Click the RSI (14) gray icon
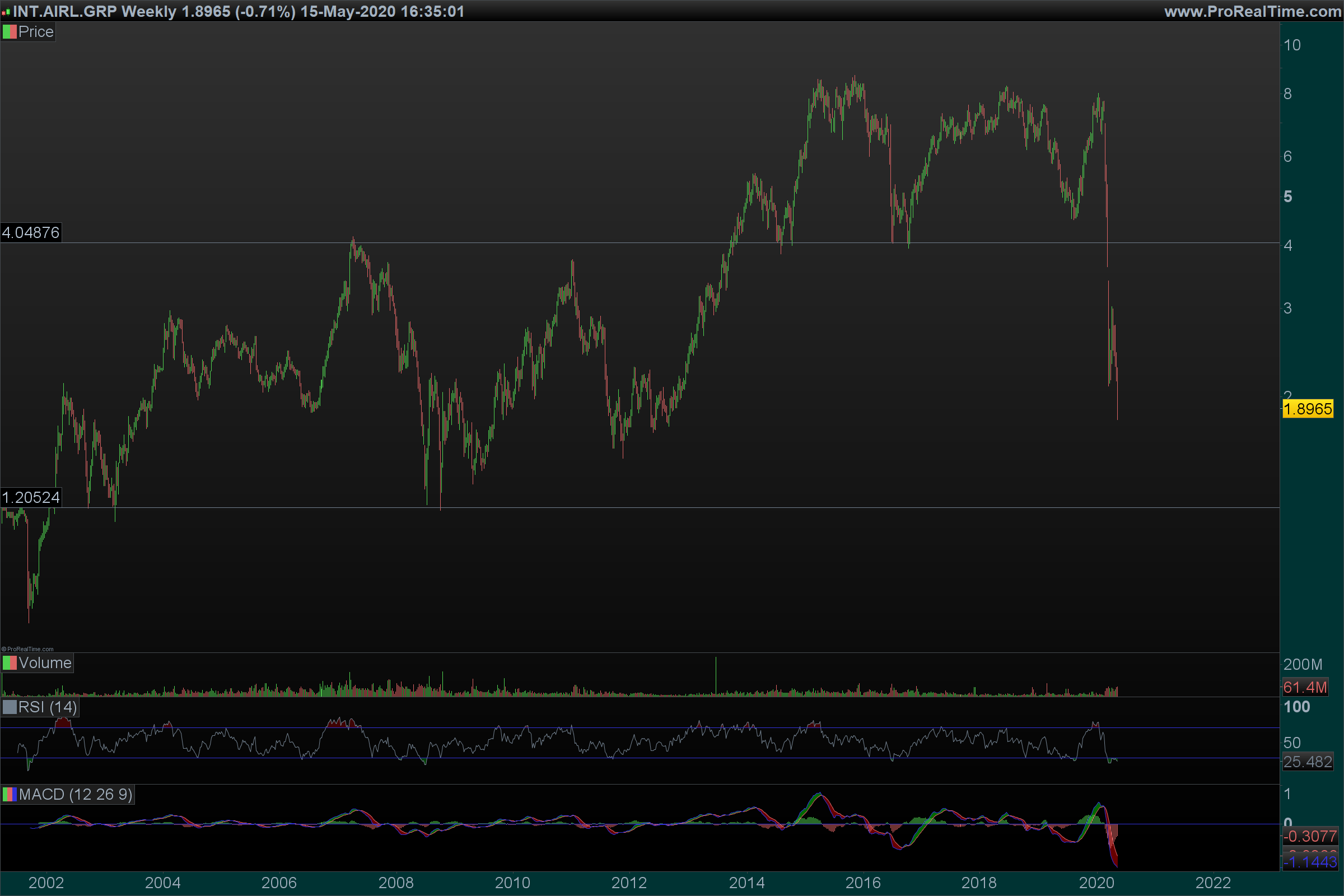The image size is (1344, 896). pos(10,707)
